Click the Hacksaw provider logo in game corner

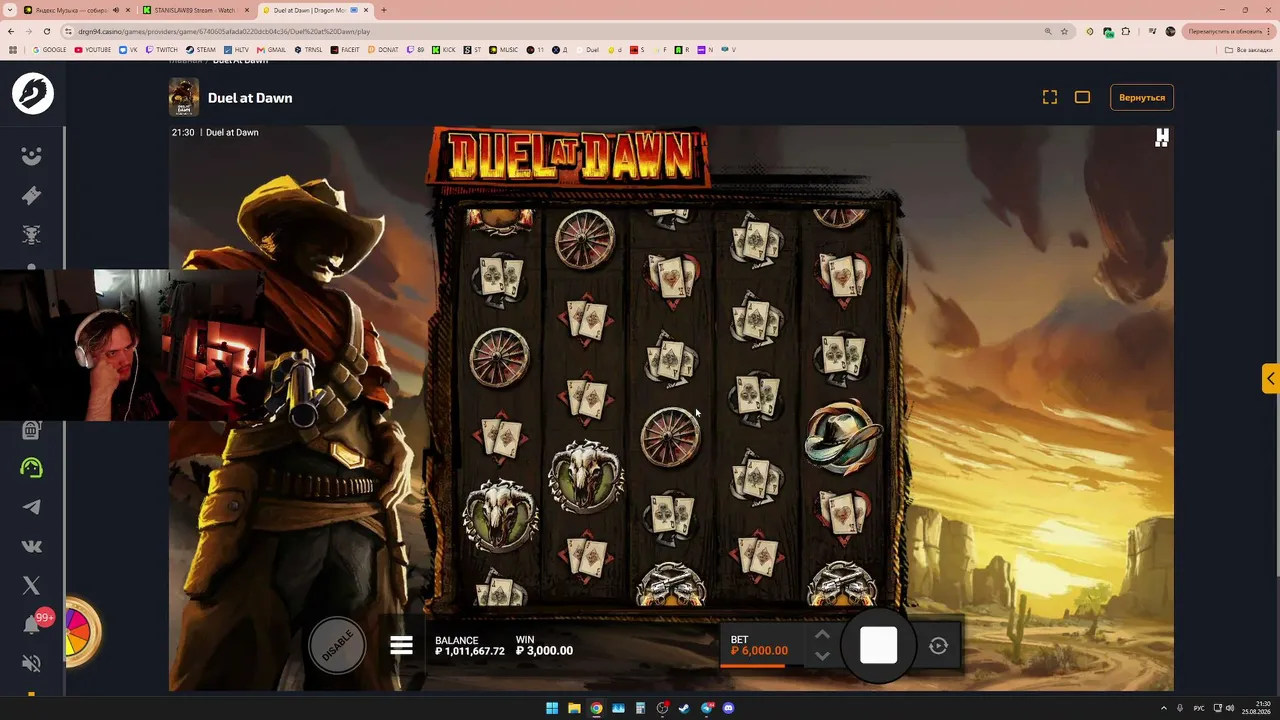click(x=1161, y=138)
